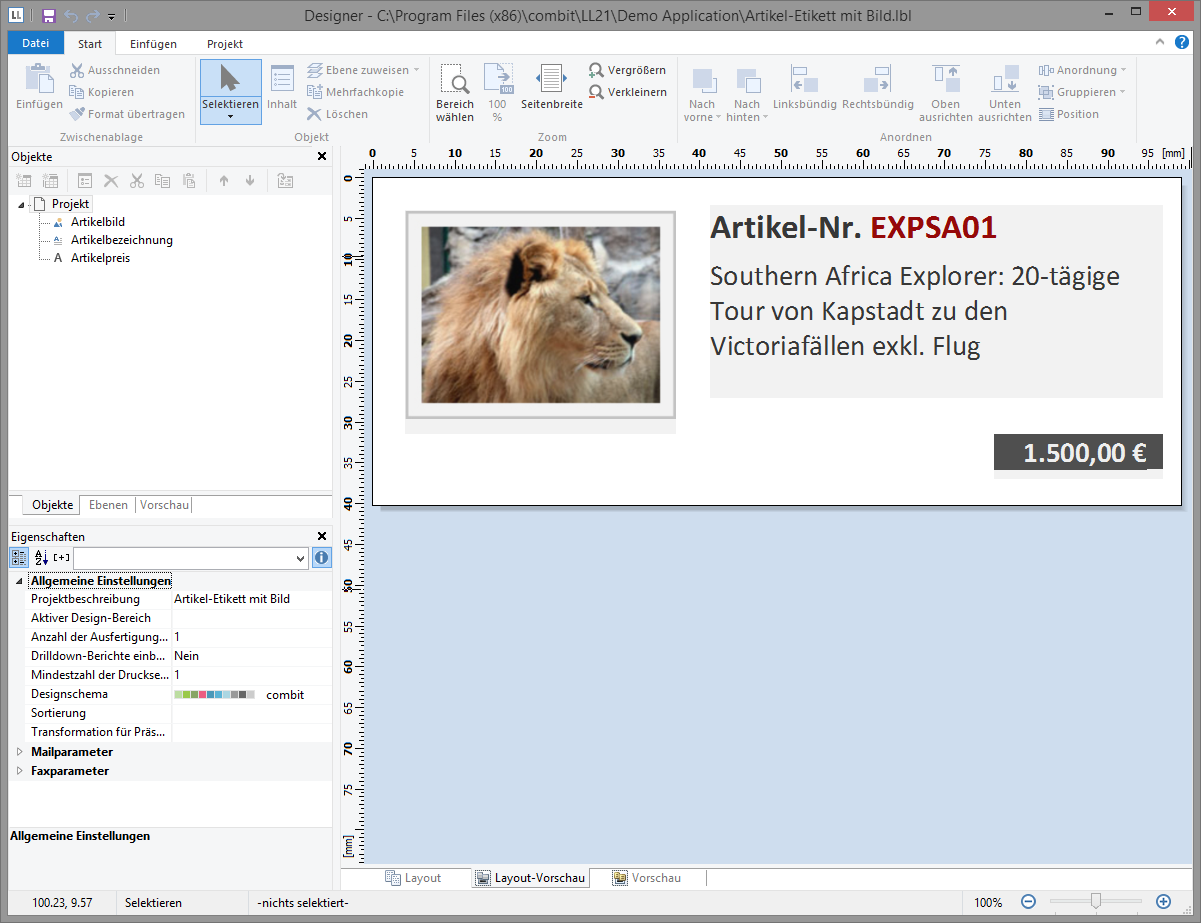Click the Bereich wählen zoom icon
Image resolution: width=1201 pixels, height=923 pixels.
coord(455,80)
